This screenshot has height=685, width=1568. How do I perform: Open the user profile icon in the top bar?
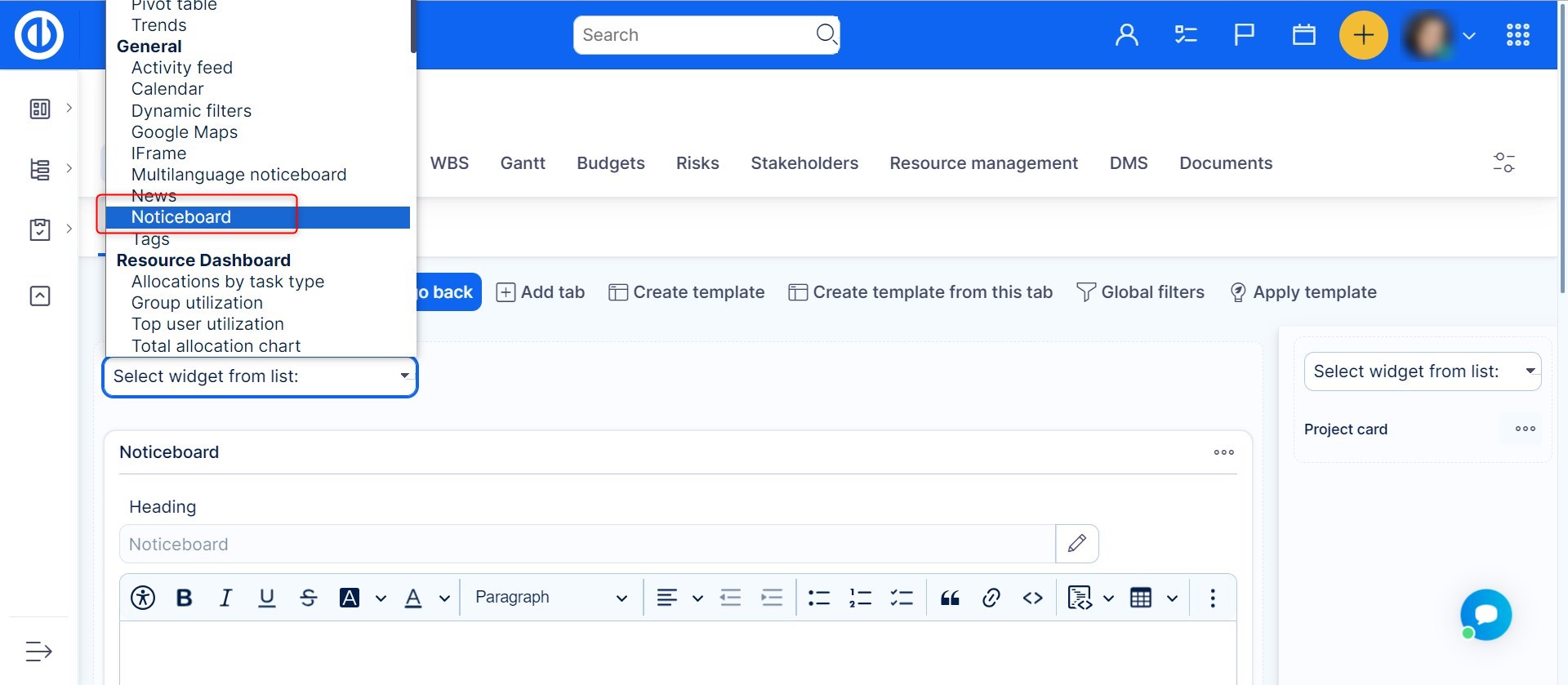coord(1127,35)
